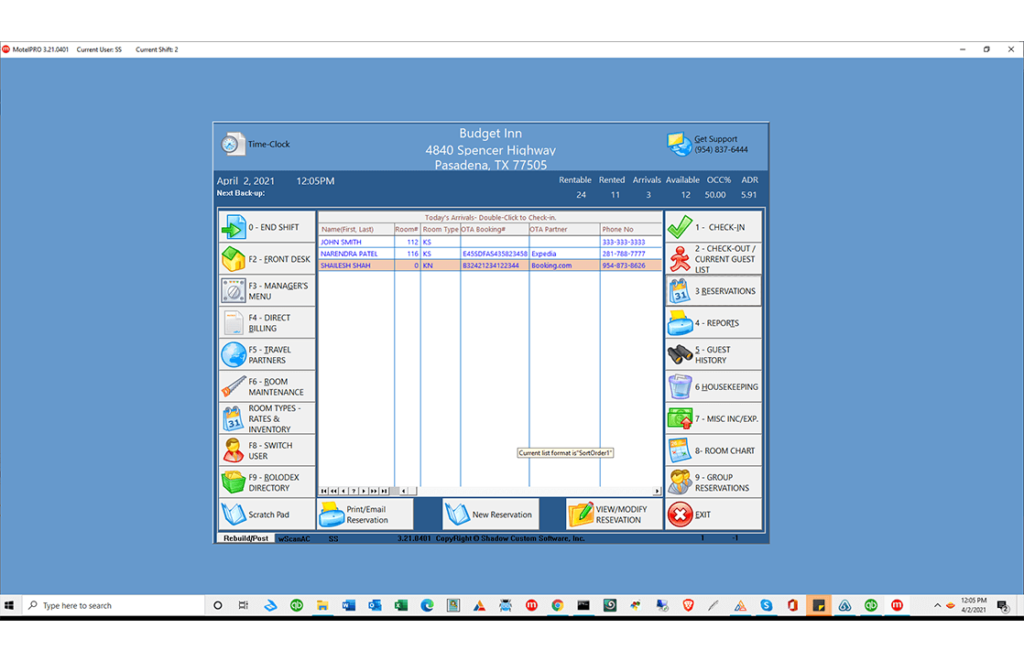The image size is (1024, 661).
Task: Open Housekeeping trash bin icon
Action: (680, 387)
